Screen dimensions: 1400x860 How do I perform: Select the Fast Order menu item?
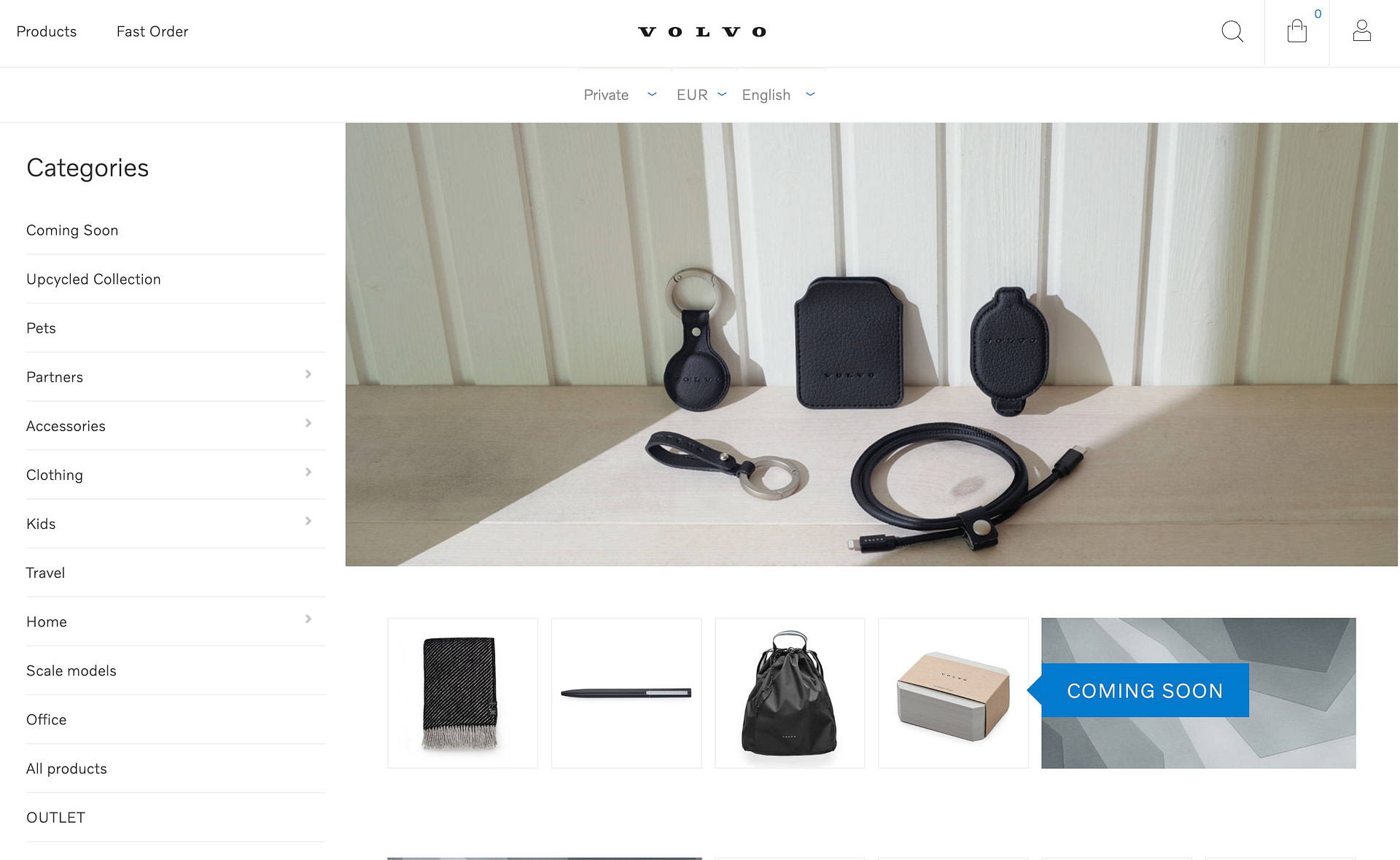[x=152, y=31]
